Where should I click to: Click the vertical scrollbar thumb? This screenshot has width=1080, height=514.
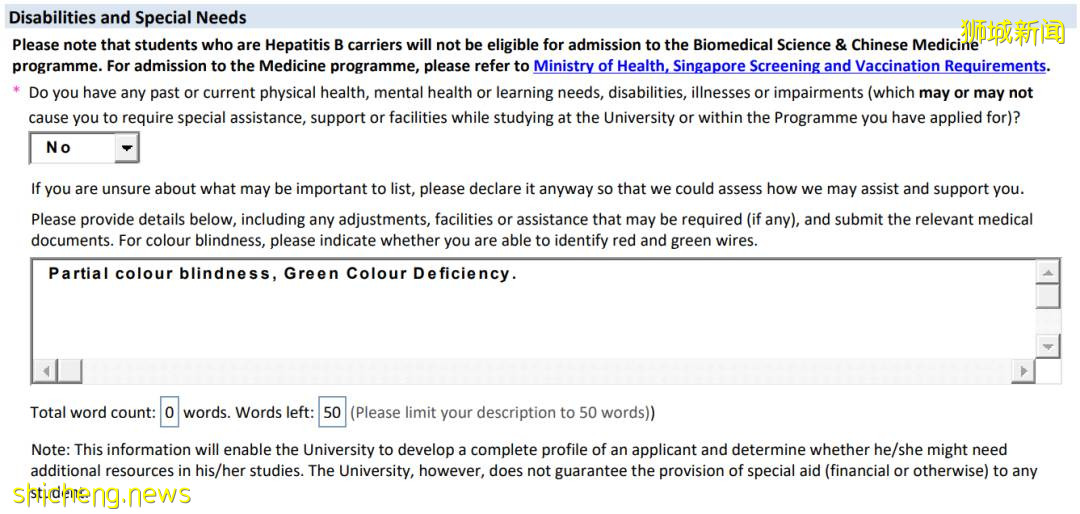point(1047,297)
